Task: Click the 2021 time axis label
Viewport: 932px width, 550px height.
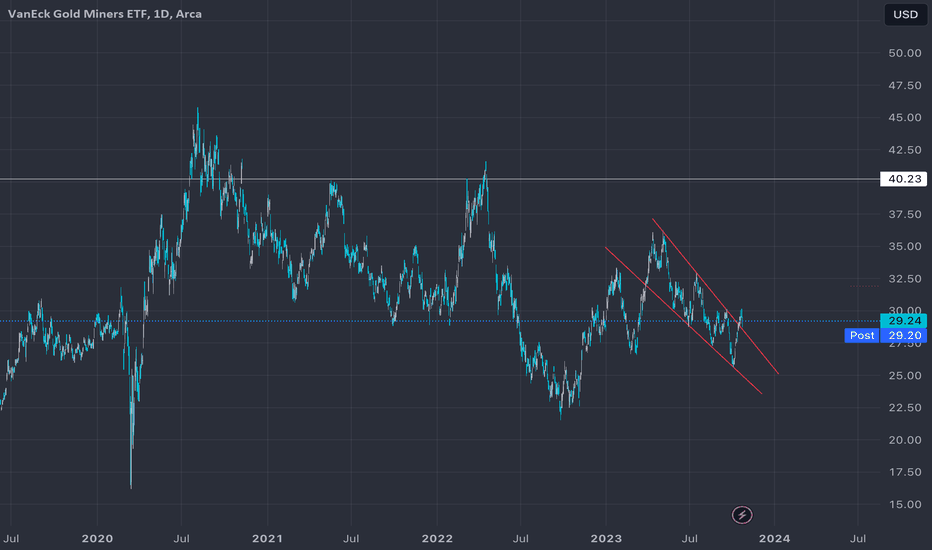Action: [267, 539]
